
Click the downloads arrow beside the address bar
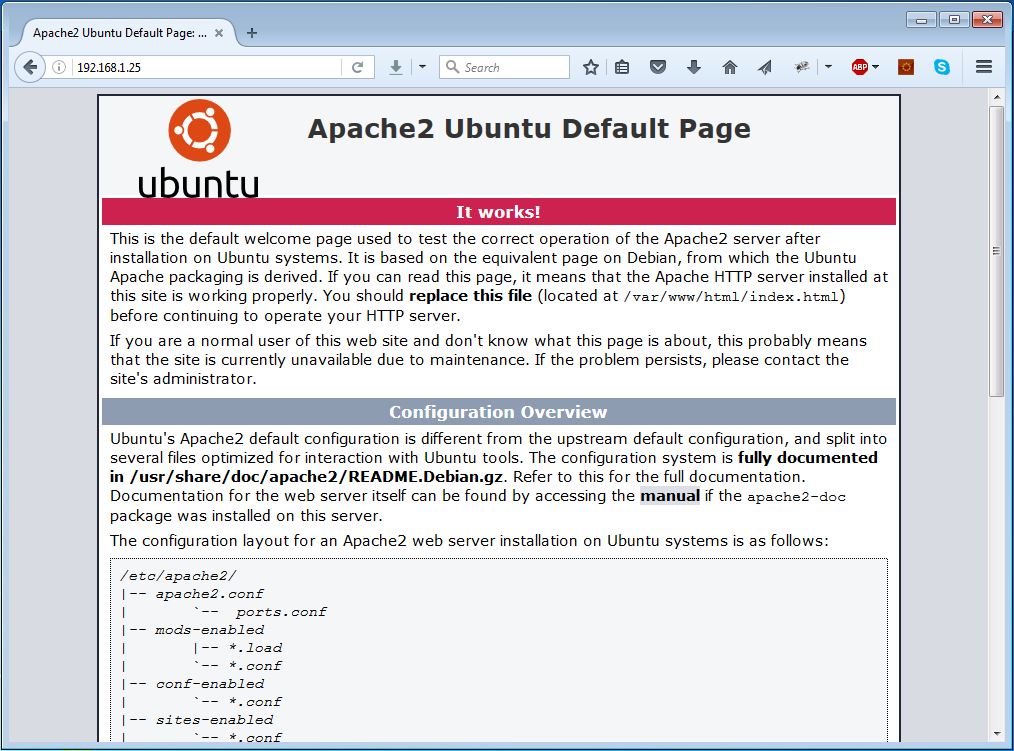396,67
